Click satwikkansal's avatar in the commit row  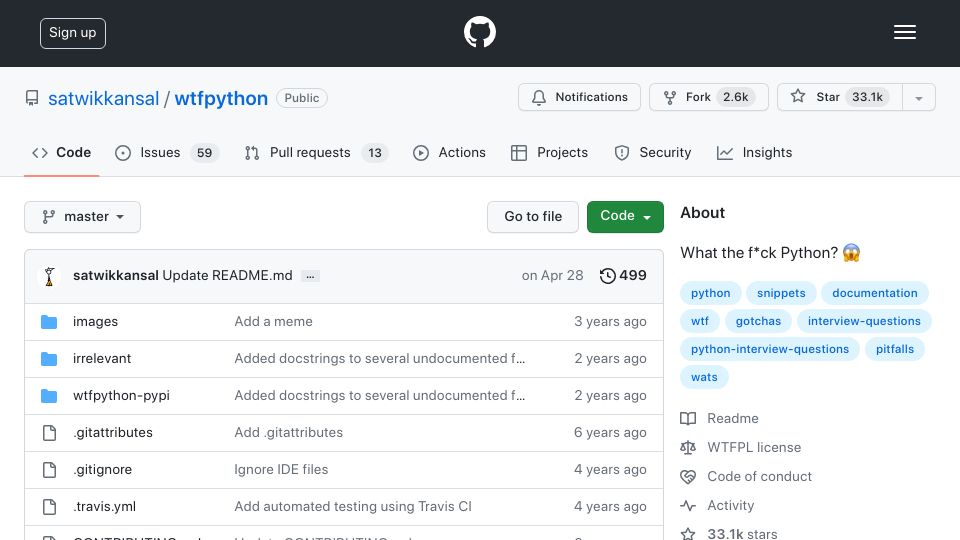pyautogui.click(x=50, y=276)
